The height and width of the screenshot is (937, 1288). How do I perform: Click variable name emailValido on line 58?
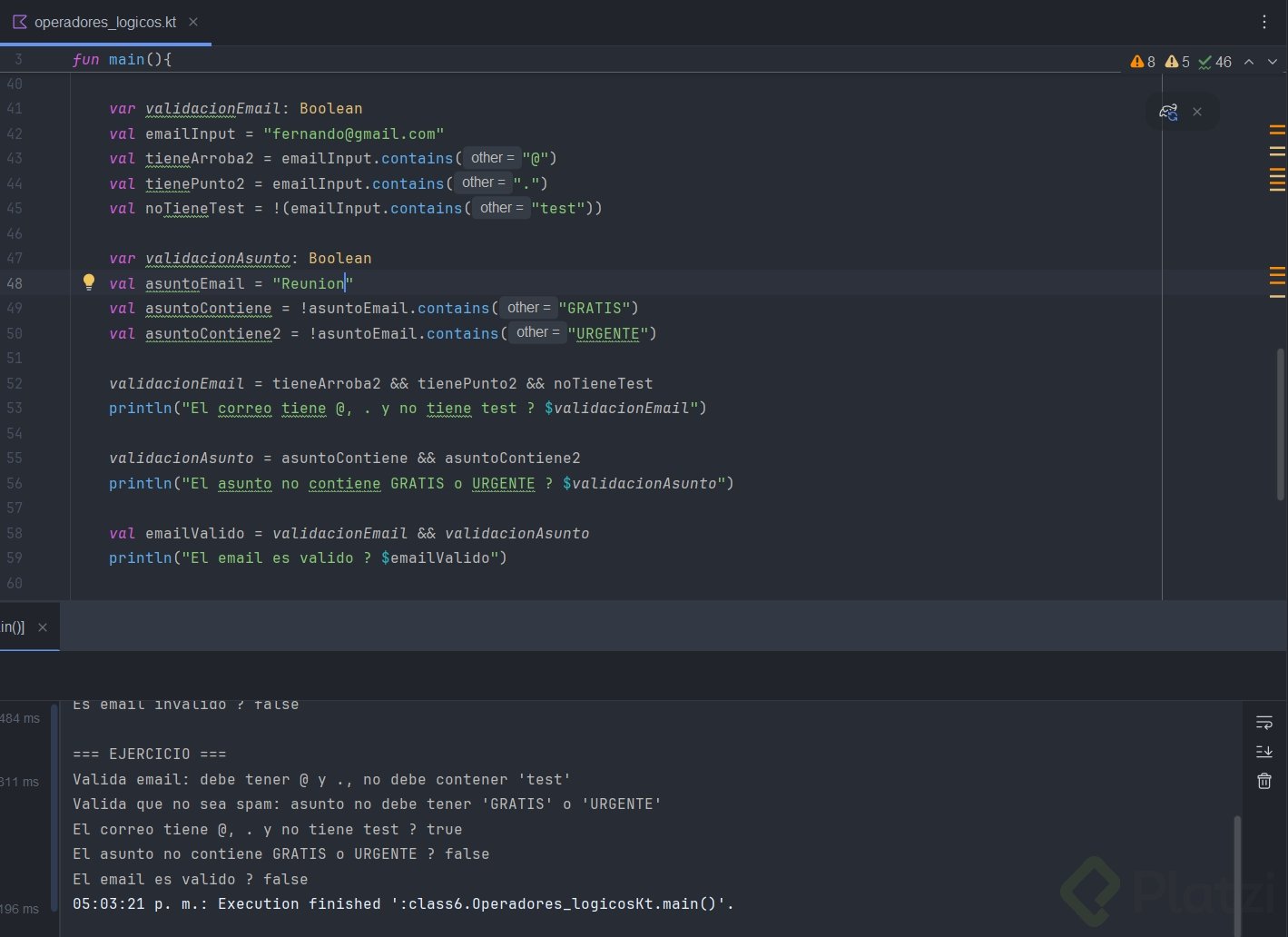[x=195, y=533]
